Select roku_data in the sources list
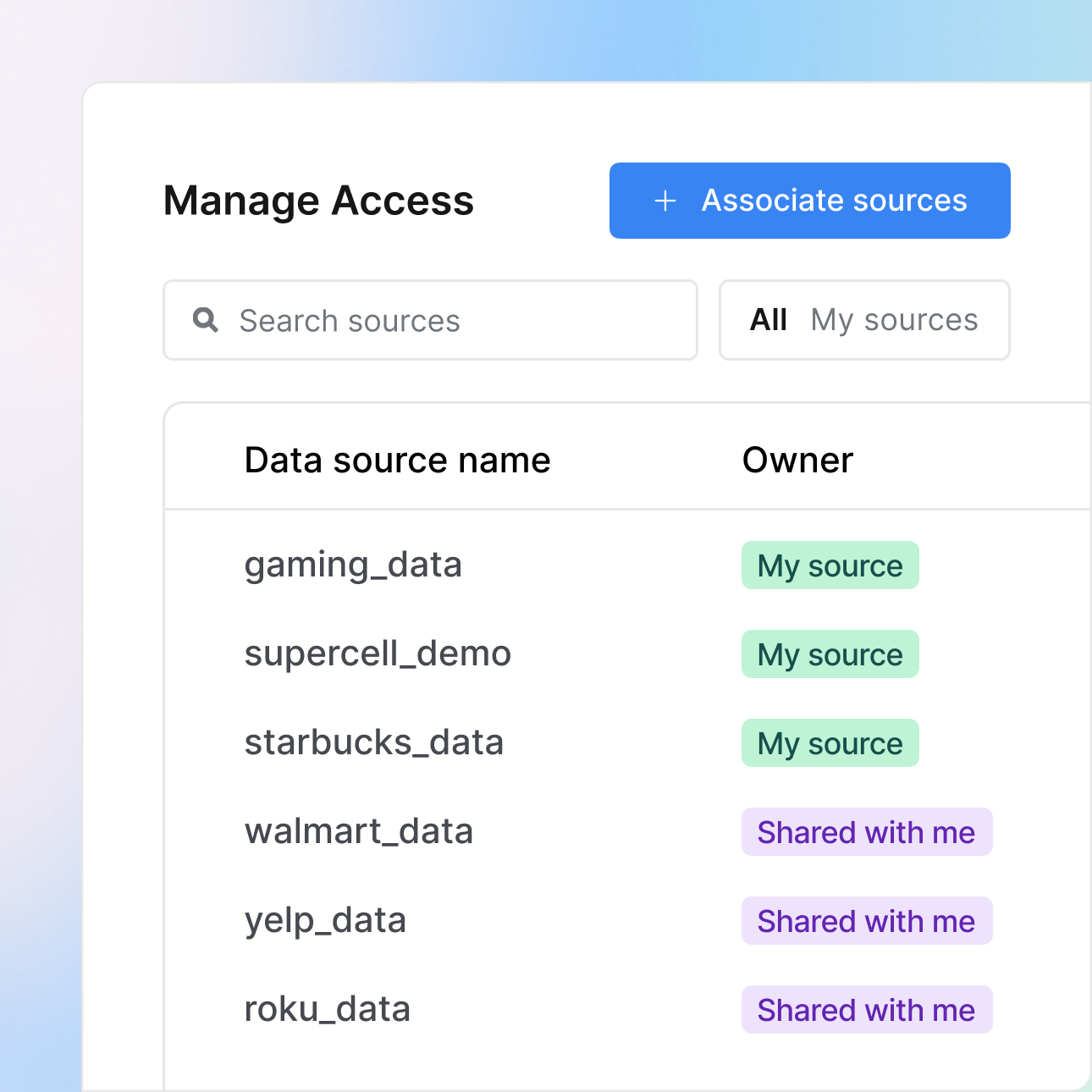This screenshot has height=1092, width=1092. [328, 1010]
